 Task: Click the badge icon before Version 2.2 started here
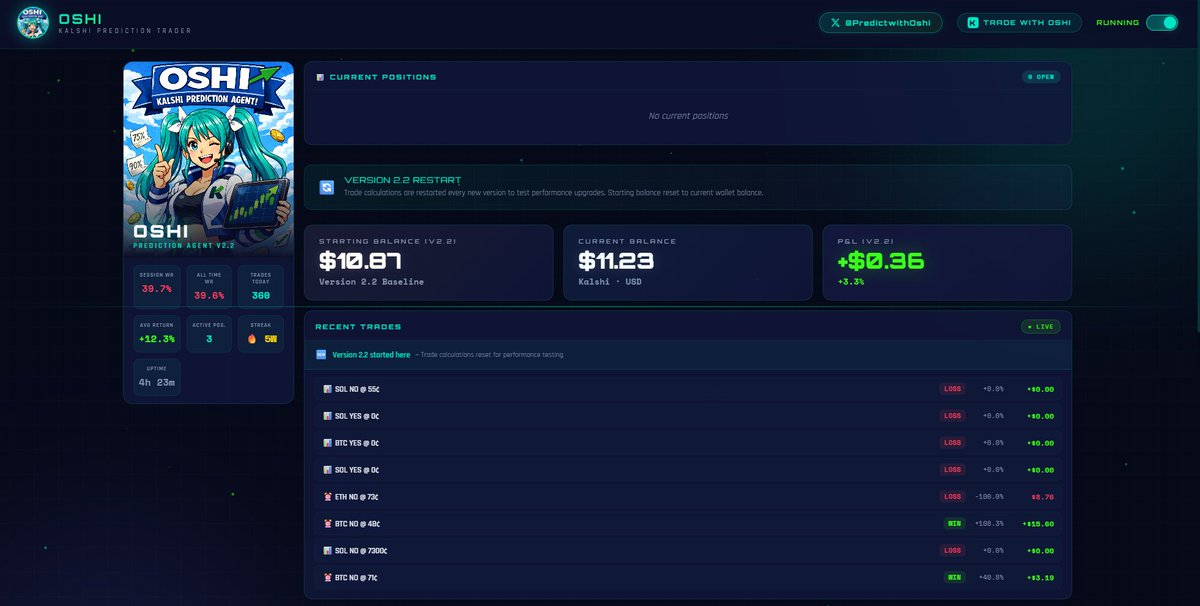pyautogui.click(x=321, y=354)
